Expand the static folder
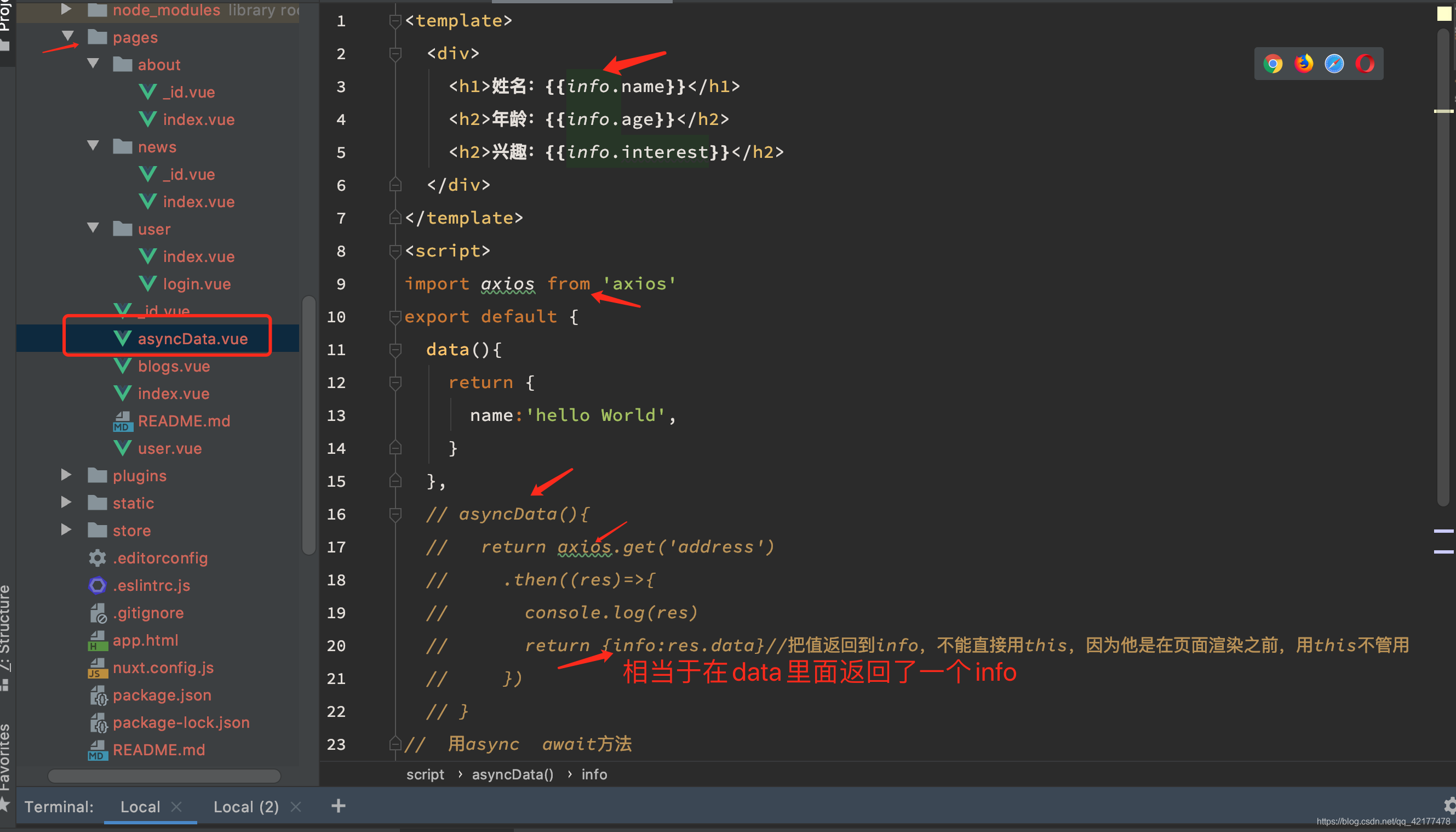This screenshot has height=832, width=1456. (66, 502)
